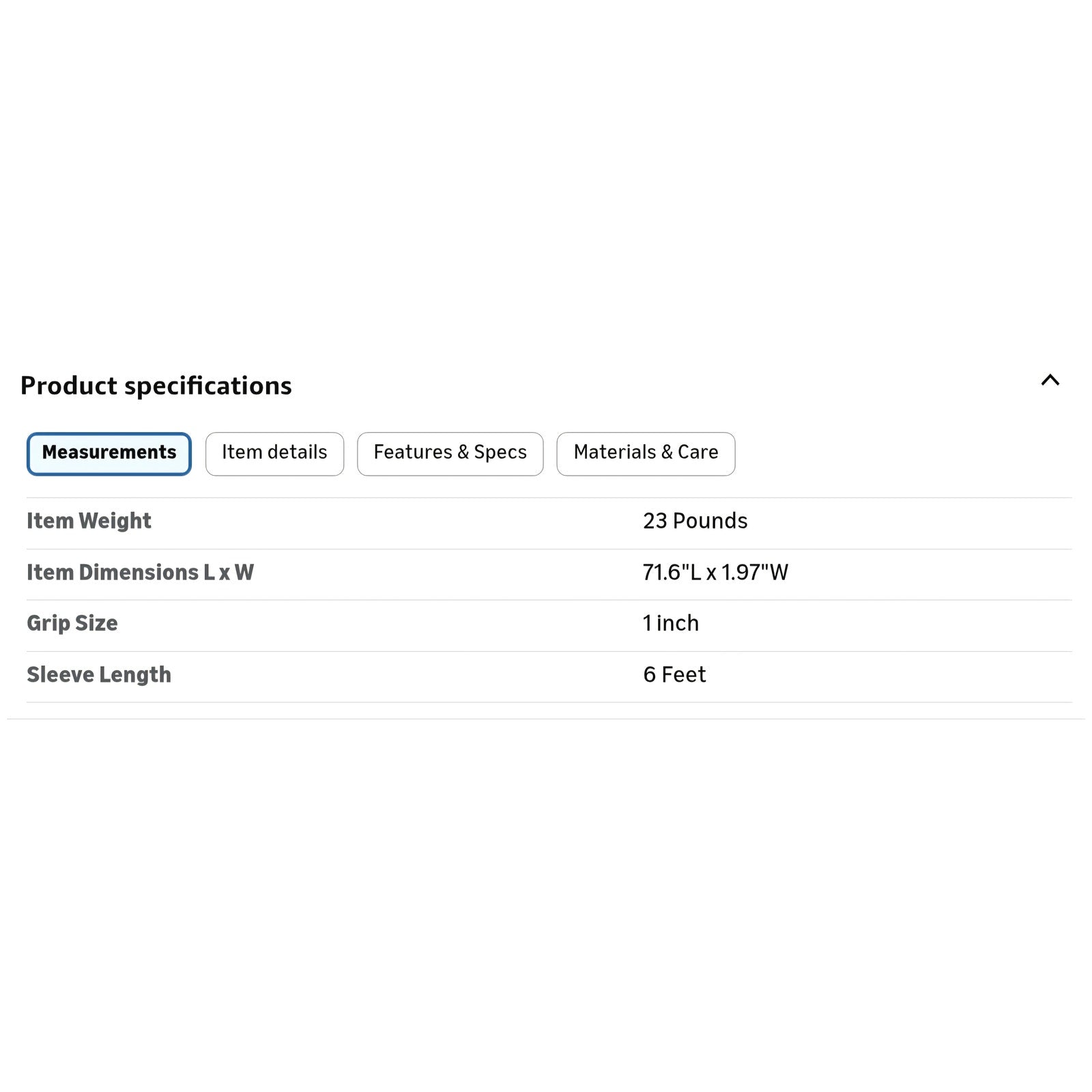
Task: Click the Item Dimensions L x W label
Action: pyautogui.click(x=140, y=573)
